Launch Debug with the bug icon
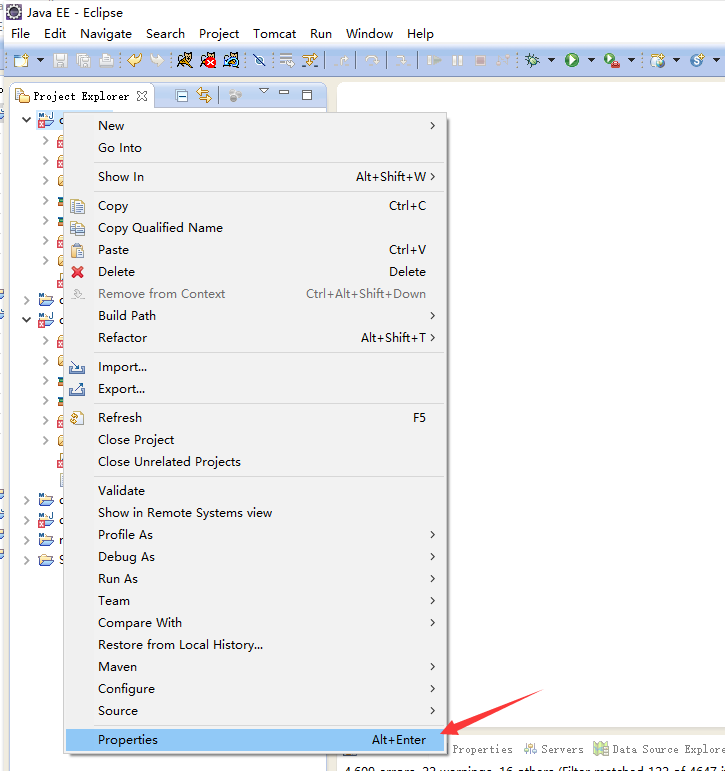This screenshot has width=725, height=771. click(532, 60)
